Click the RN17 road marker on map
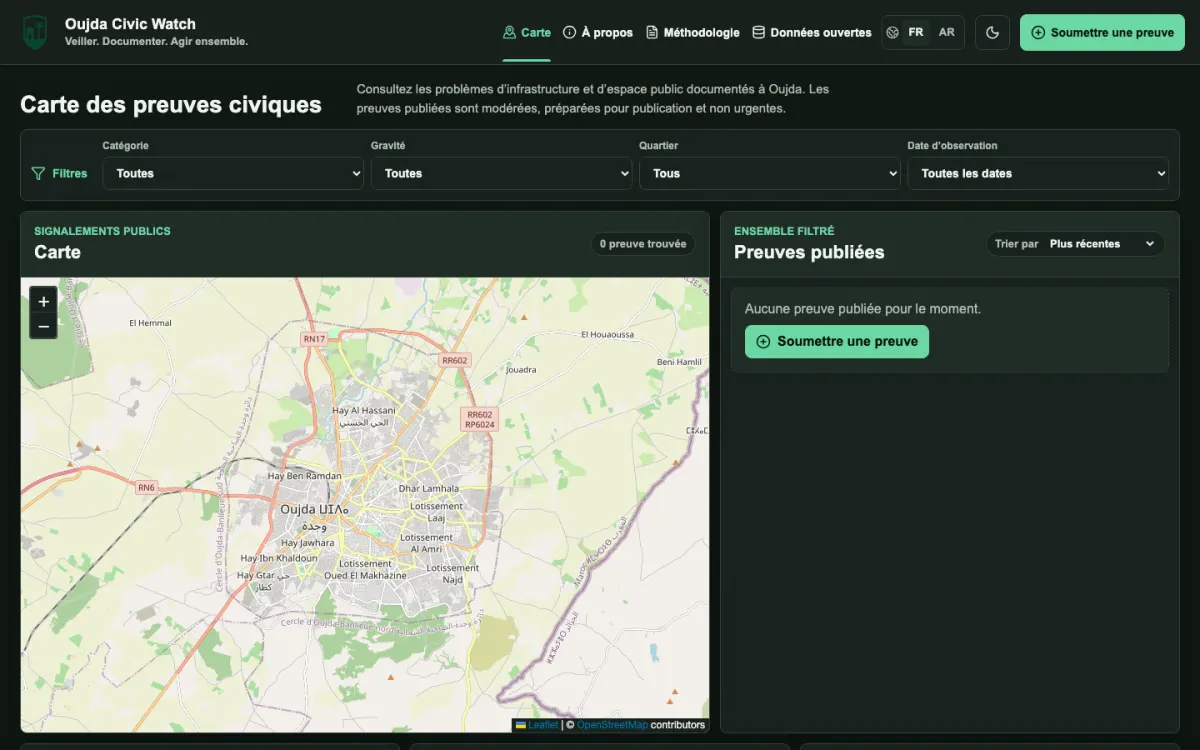This screenshot has width=1200, height=750. click(314, 339)
